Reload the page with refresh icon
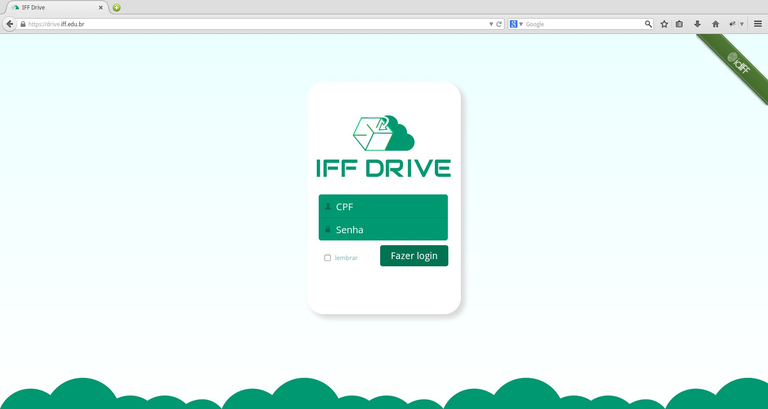Image resolution: width=768 pixels, height=409 pixels. 499,24
